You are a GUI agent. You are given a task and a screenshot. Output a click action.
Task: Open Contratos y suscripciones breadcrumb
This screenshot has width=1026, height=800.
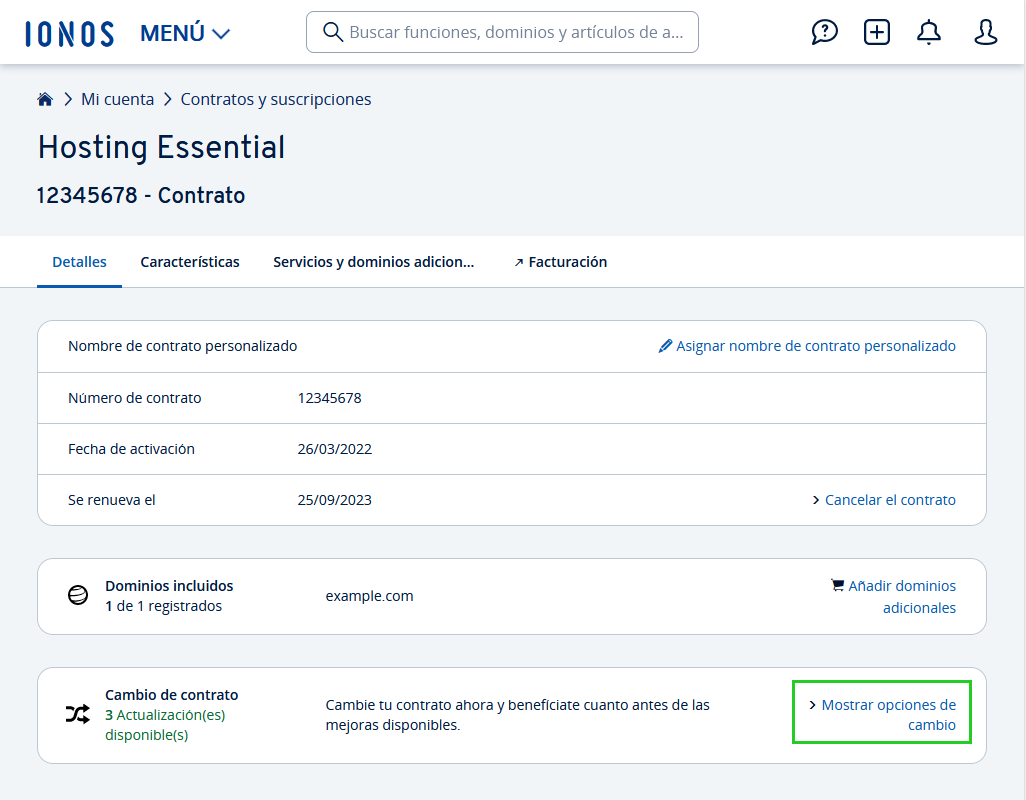(x=275, y=99)
